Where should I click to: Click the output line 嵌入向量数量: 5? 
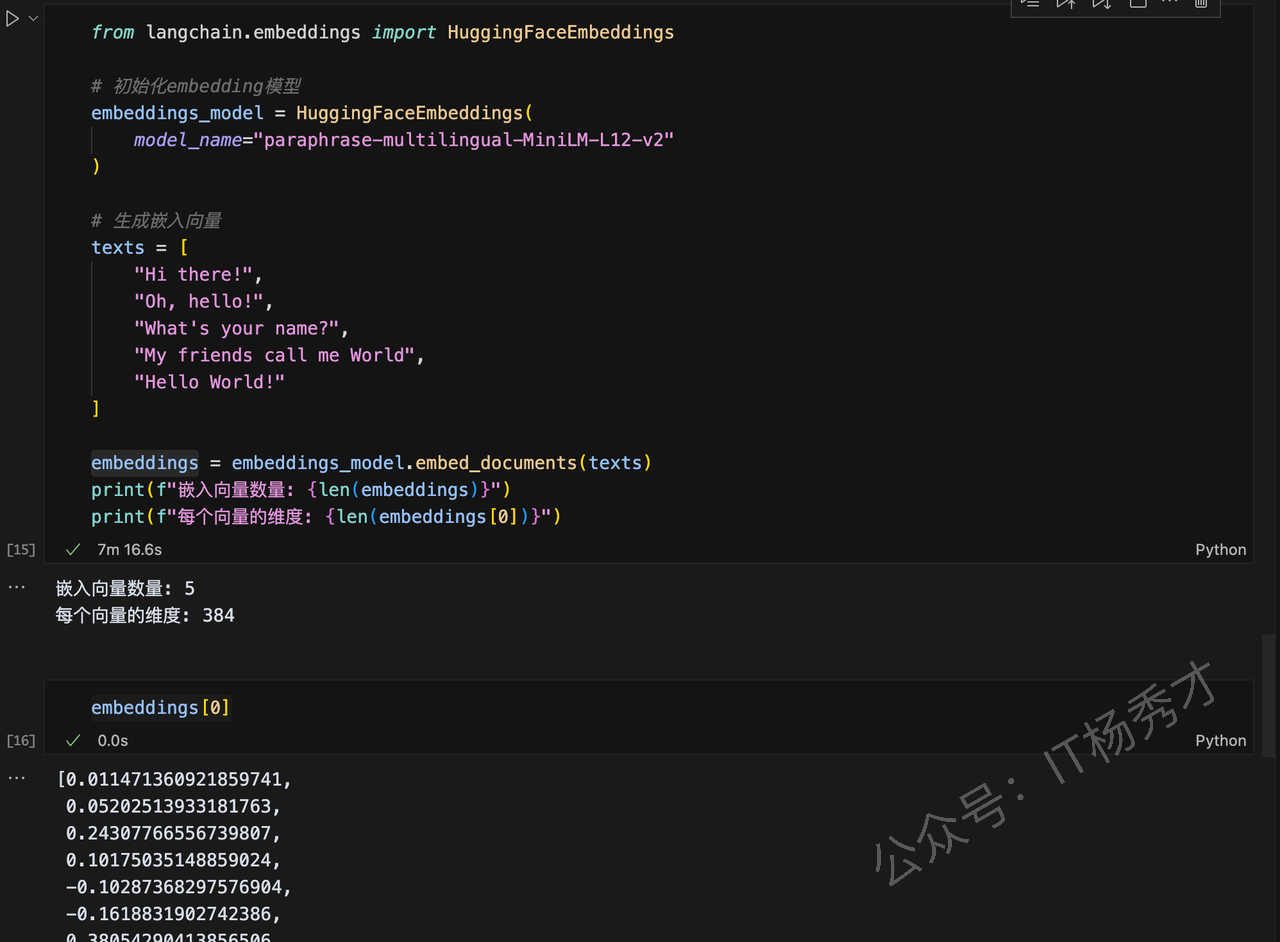coord(125,589)
